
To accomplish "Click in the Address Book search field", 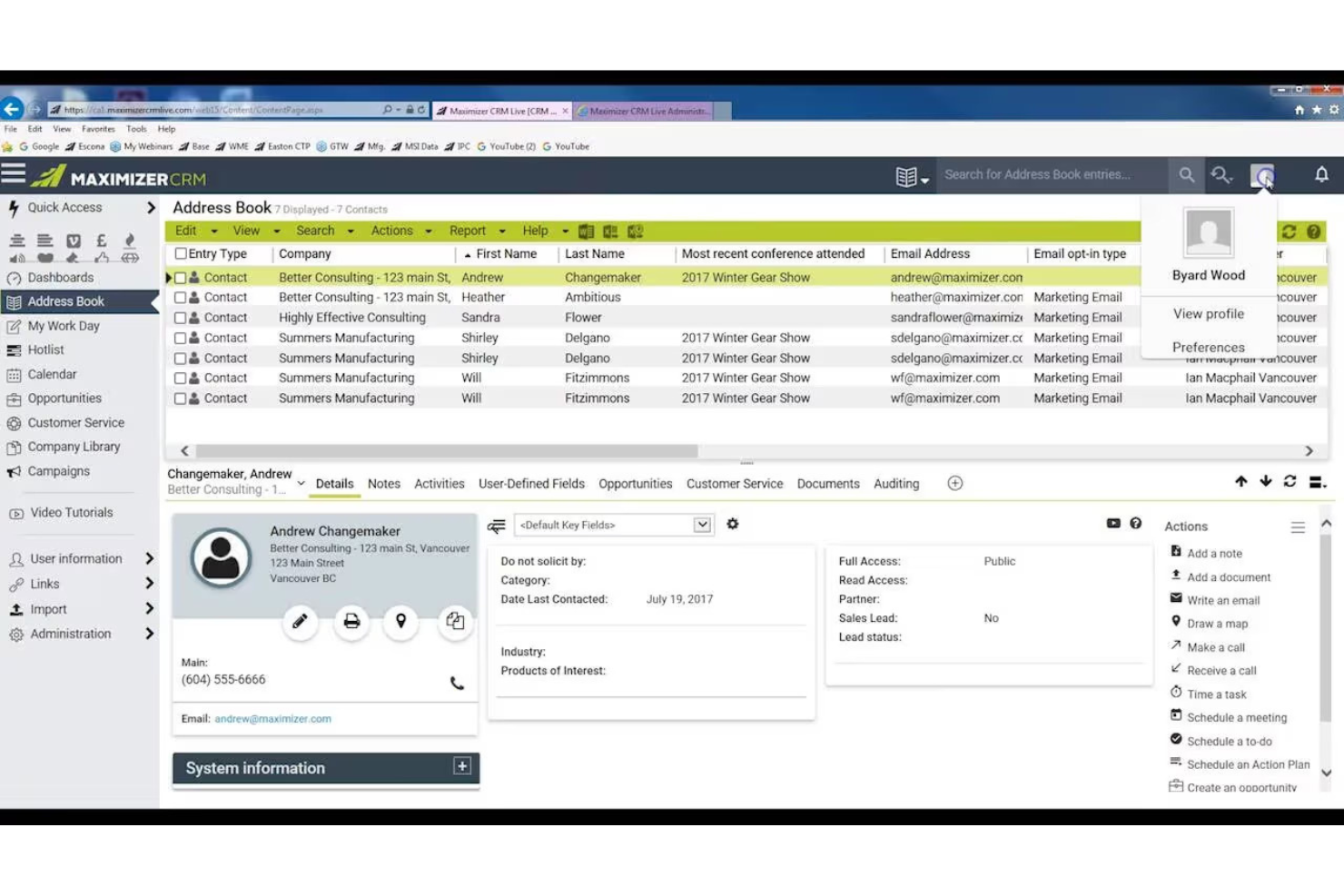I will [x=1052, y=174].
